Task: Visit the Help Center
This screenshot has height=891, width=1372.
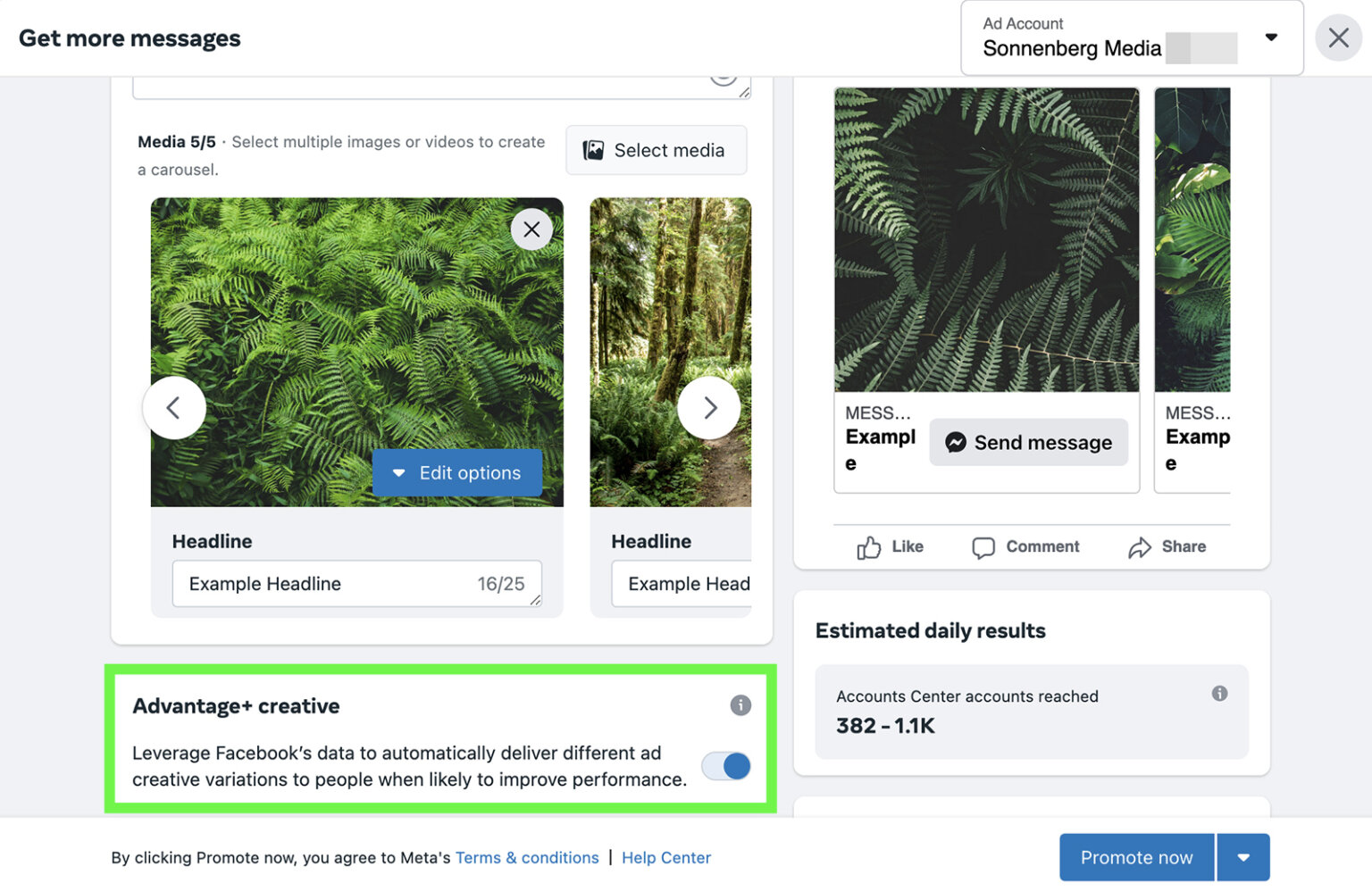Action: tap(665, 857)
